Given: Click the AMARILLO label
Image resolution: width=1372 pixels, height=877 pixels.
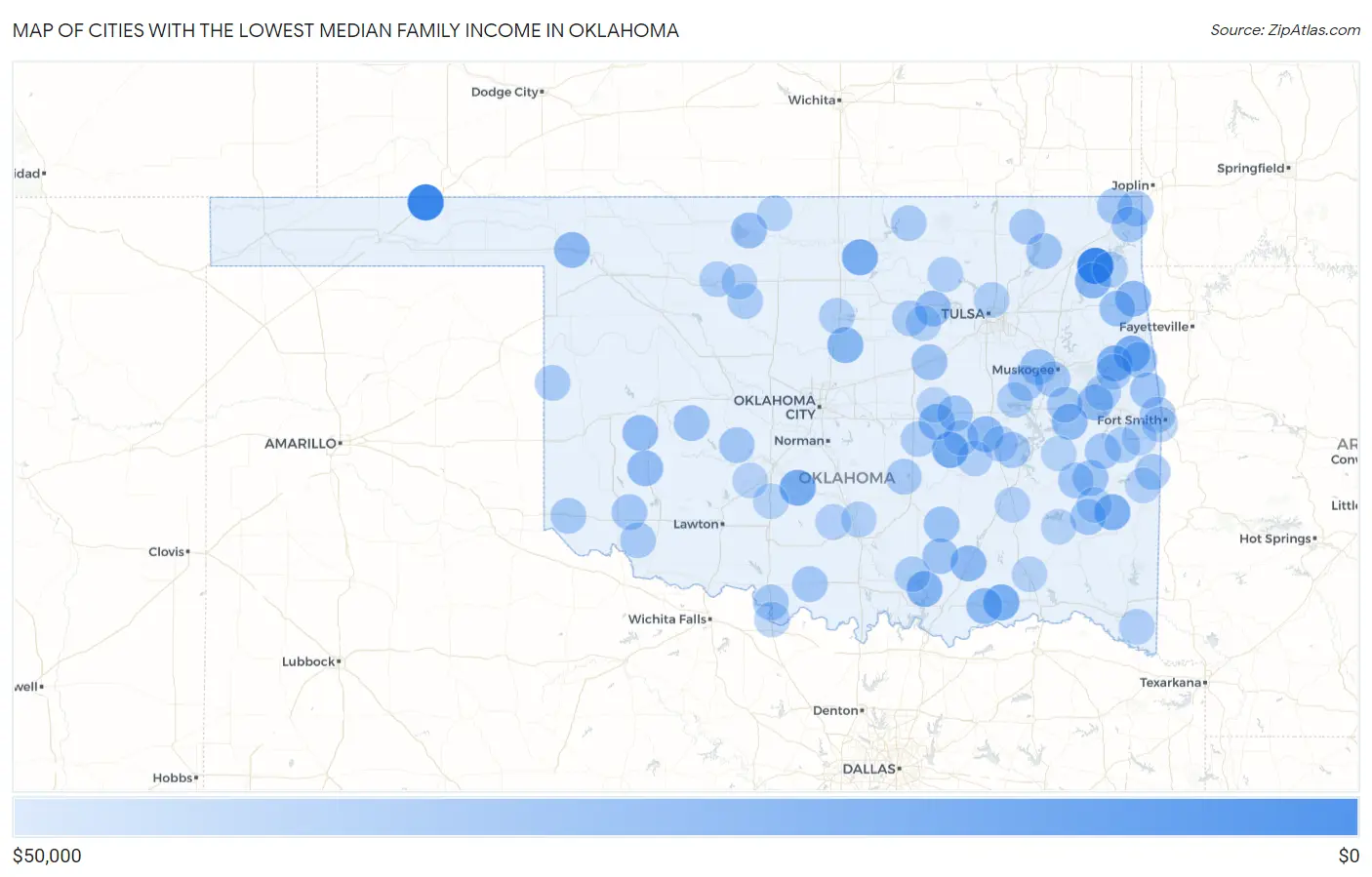Looking at the screenshot, I should point(301,443).
